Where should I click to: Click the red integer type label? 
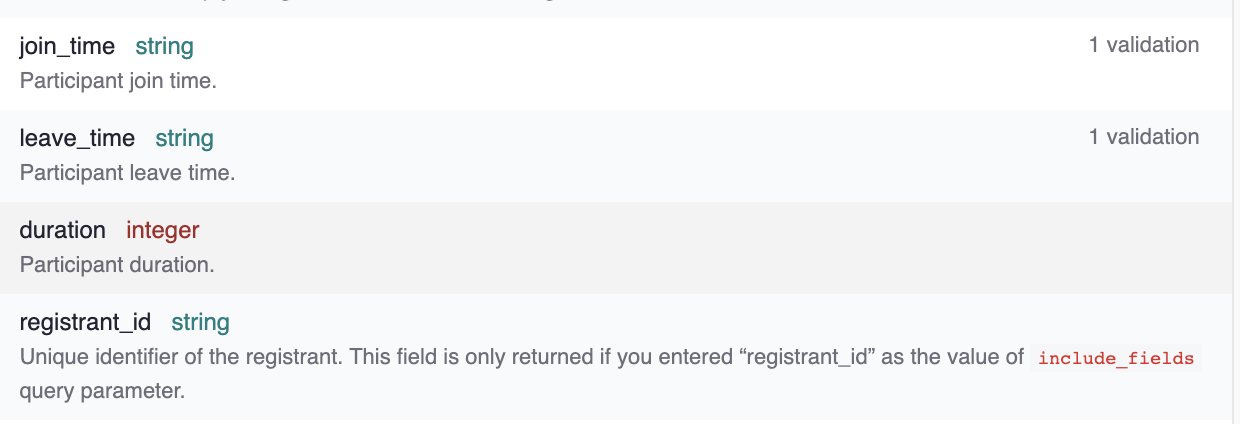162,230
